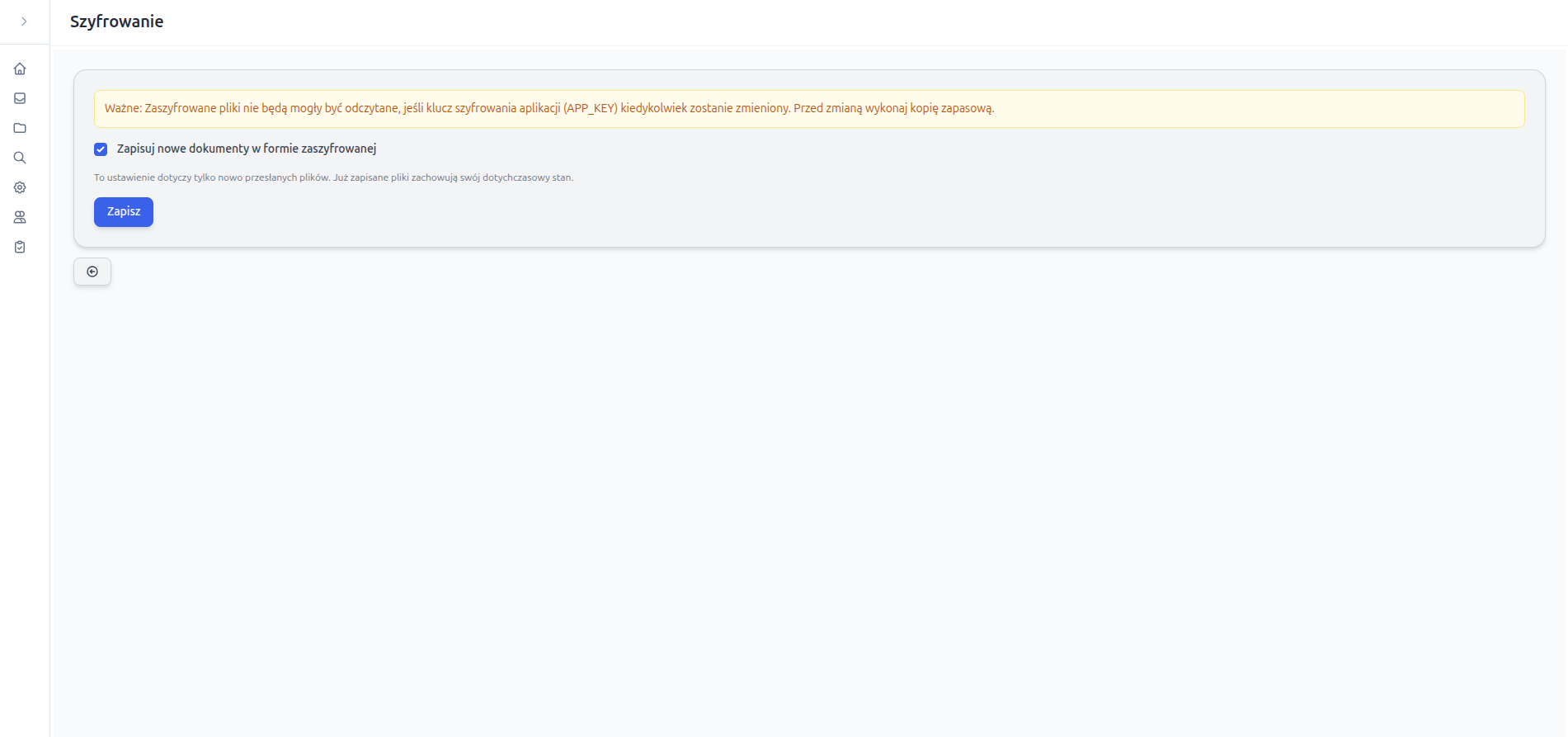
Task: Click the yellow "Ważne" warning message text
Action: coord(549,108)
